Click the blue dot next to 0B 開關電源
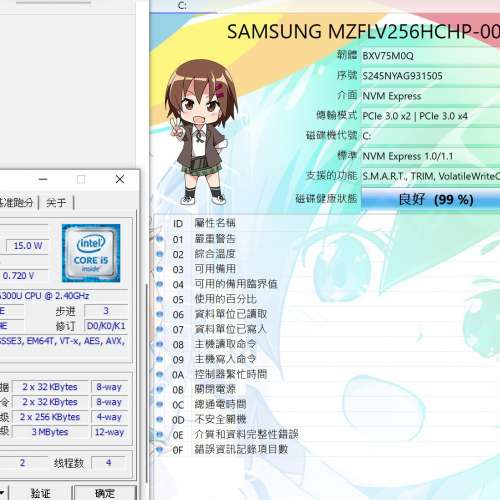Screen dimensions: 500x500 point(160,389)
